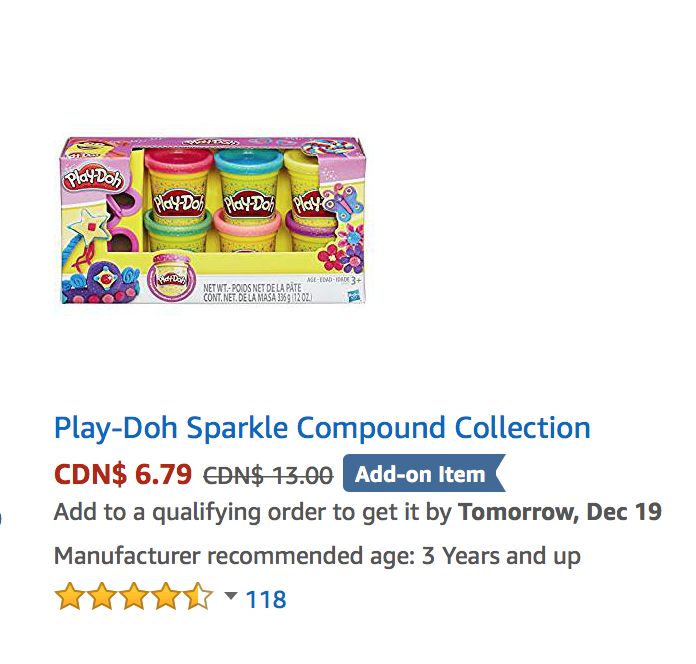Click the net weight label on box

click(257, 293)
